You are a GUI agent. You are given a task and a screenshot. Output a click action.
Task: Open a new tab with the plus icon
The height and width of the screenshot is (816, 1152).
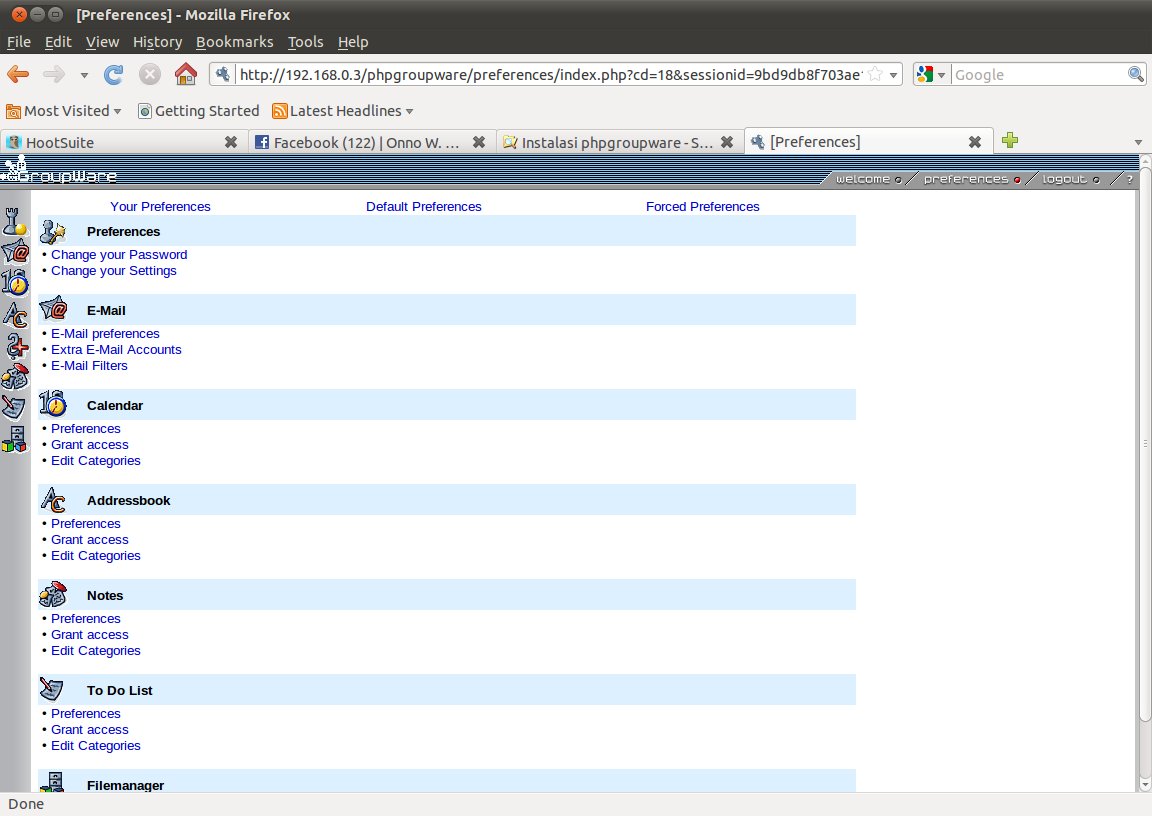[x=1009, y=140]
